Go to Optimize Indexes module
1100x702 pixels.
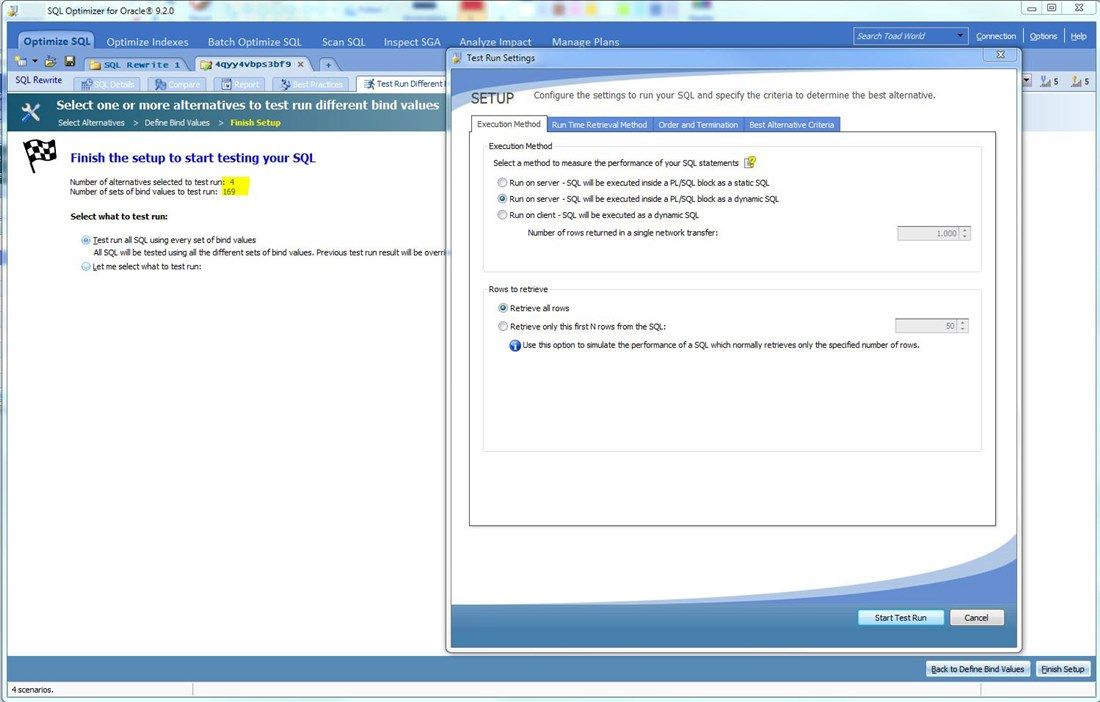coord(147,42)
